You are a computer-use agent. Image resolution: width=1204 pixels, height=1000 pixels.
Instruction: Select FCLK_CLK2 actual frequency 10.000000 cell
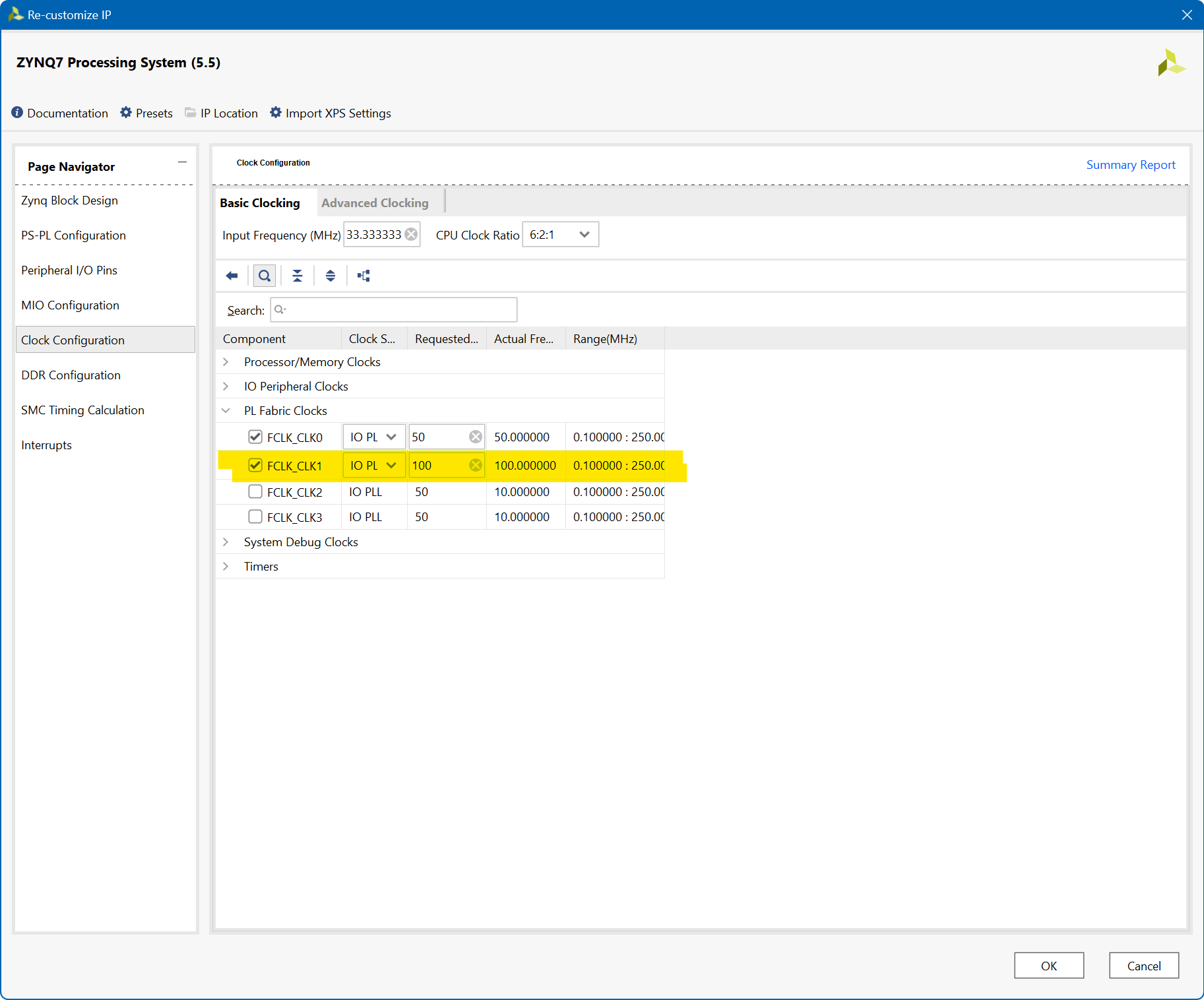(526, 491)
